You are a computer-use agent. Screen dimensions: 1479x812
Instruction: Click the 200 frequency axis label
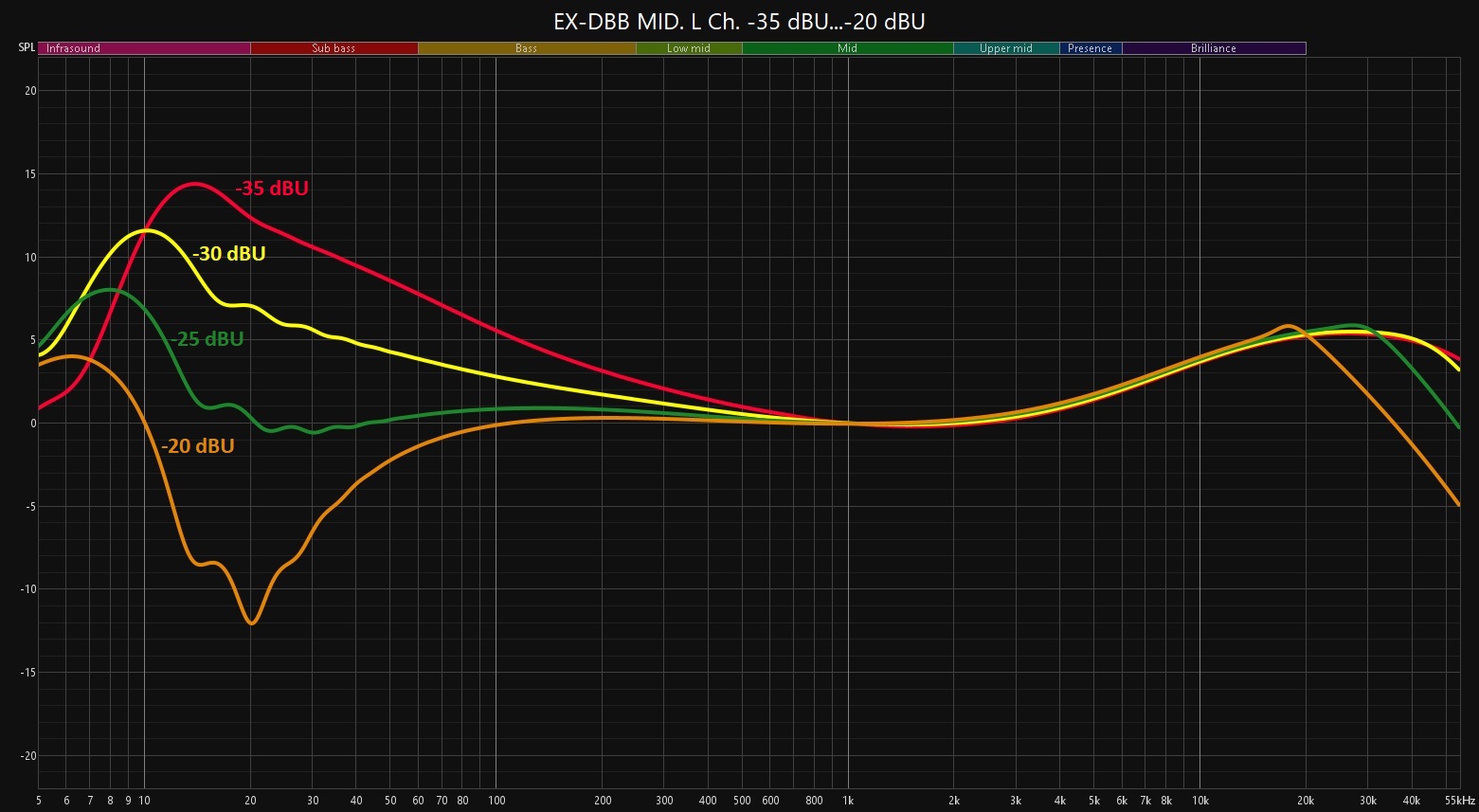(603, 801)
